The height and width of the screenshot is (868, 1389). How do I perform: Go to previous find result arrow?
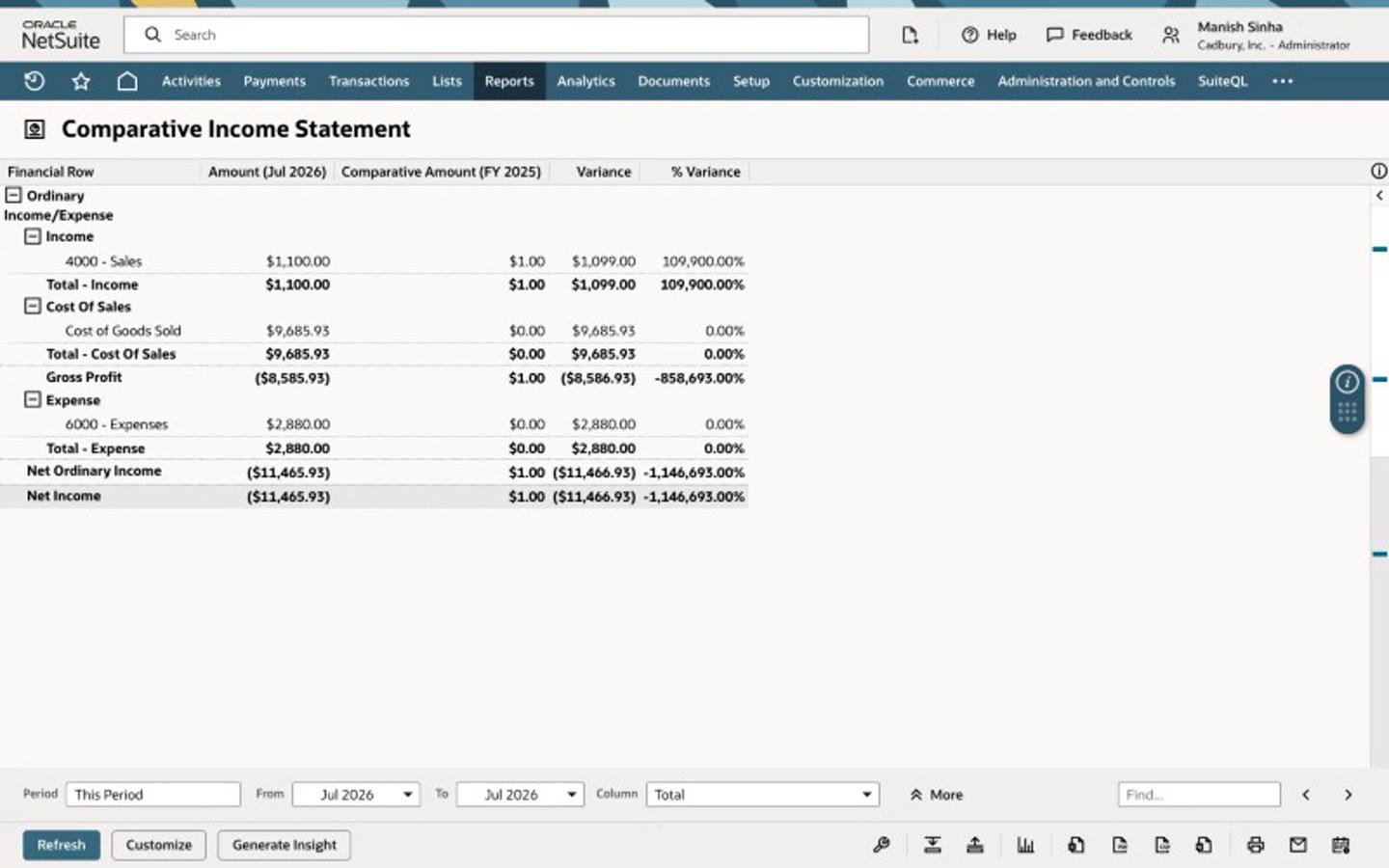pos(1306,795)
